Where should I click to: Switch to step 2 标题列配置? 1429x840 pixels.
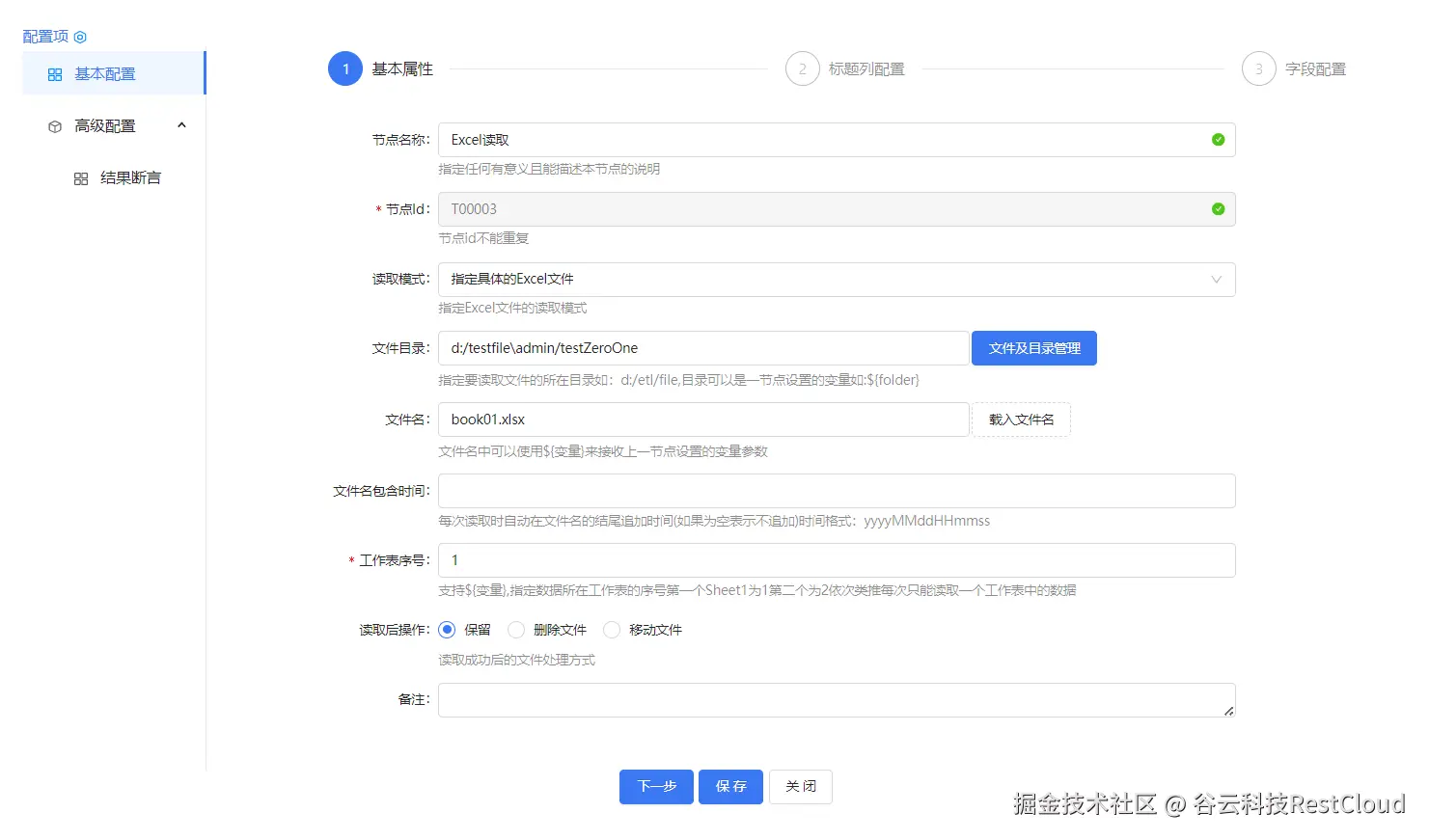[x=802, y=68]
